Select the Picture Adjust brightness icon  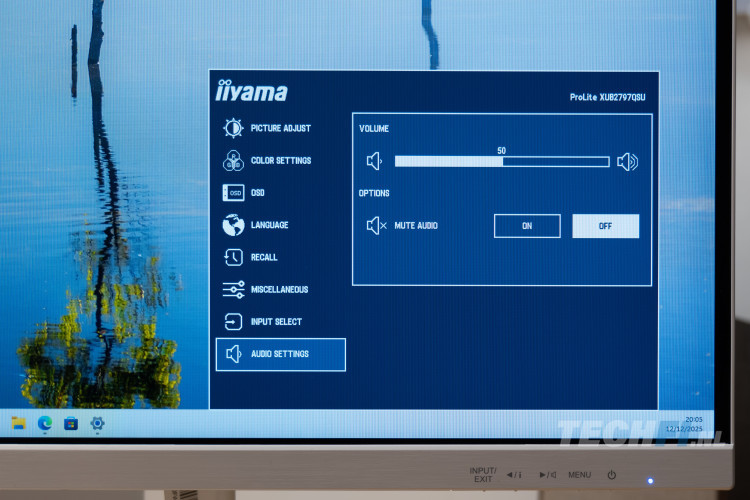[233, 128]
